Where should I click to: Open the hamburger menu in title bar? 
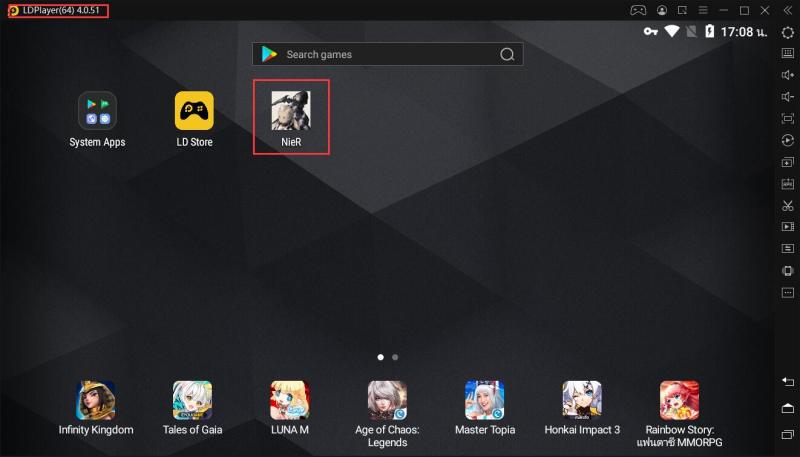pyautogui.click(x=703, y=10)
